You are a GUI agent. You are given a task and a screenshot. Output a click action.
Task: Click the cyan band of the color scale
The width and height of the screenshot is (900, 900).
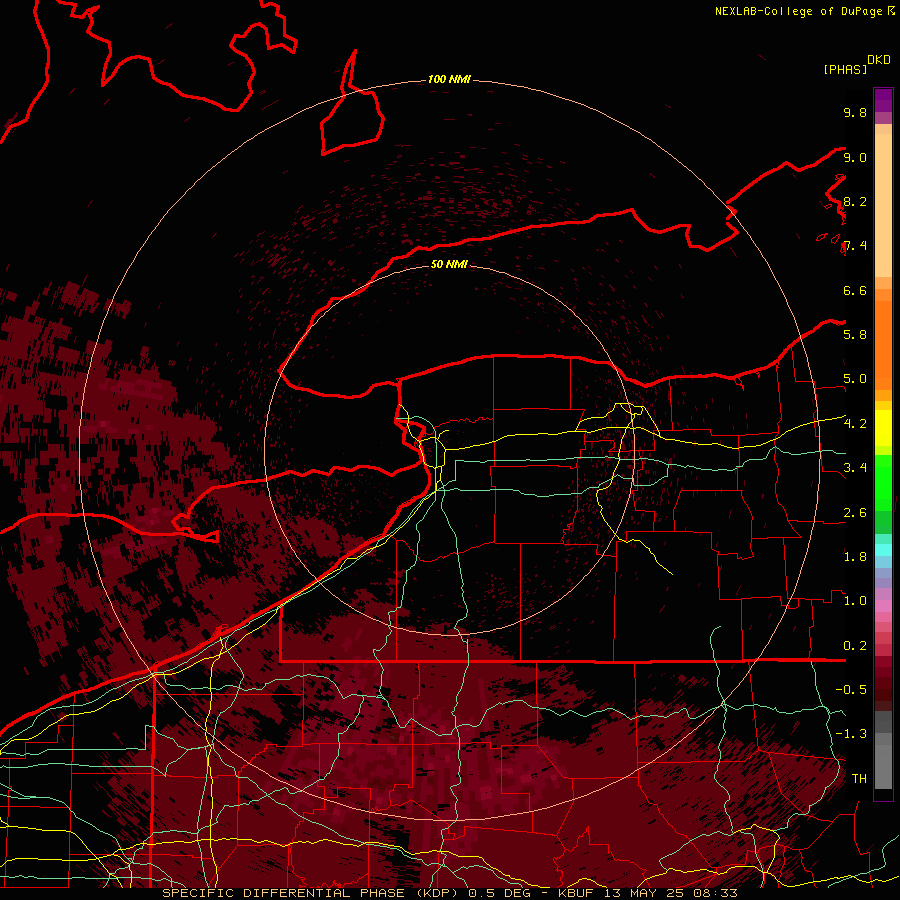tap(883, 549)
